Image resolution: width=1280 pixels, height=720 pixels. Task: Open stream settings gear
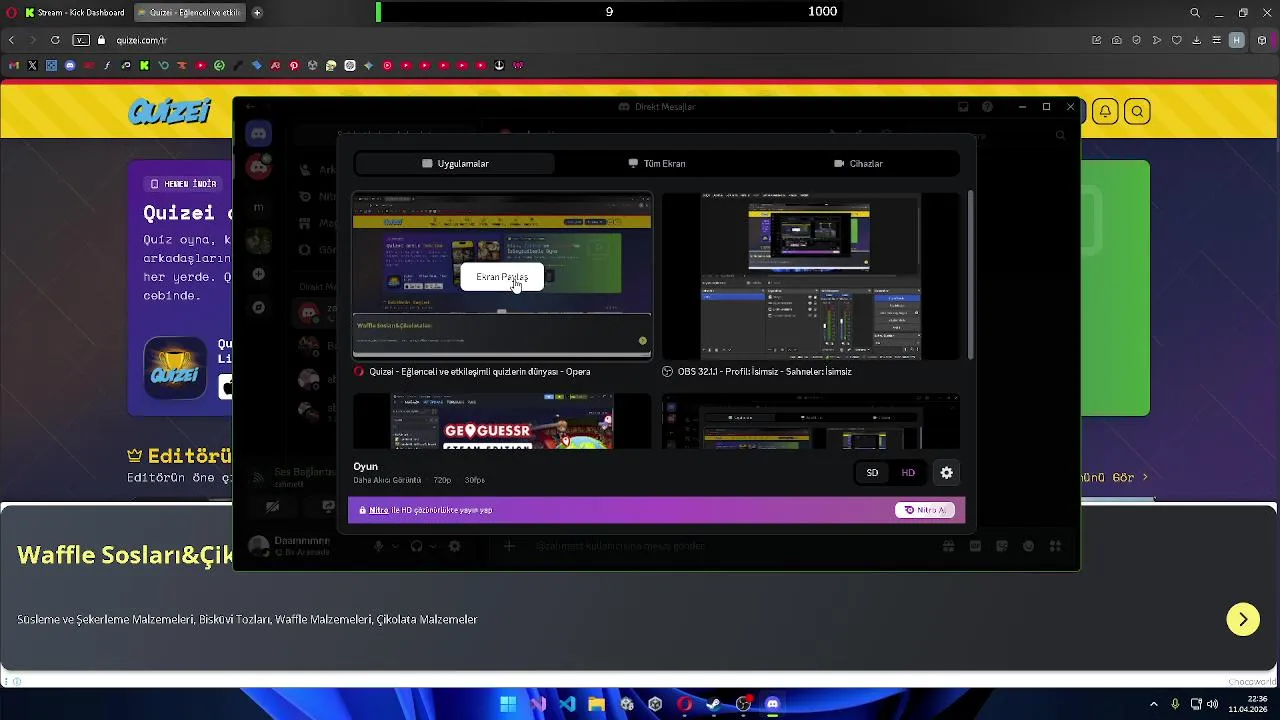[x=946, y=473]
